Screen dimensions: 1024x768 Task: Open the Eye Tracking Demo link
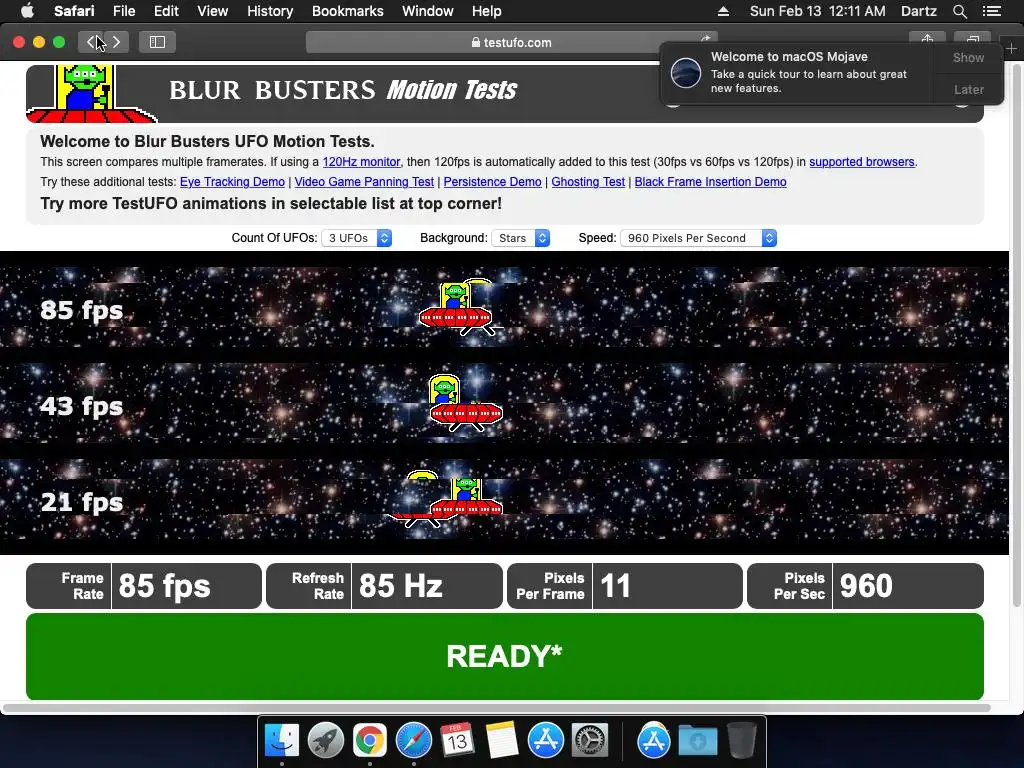tap(232, 182)
